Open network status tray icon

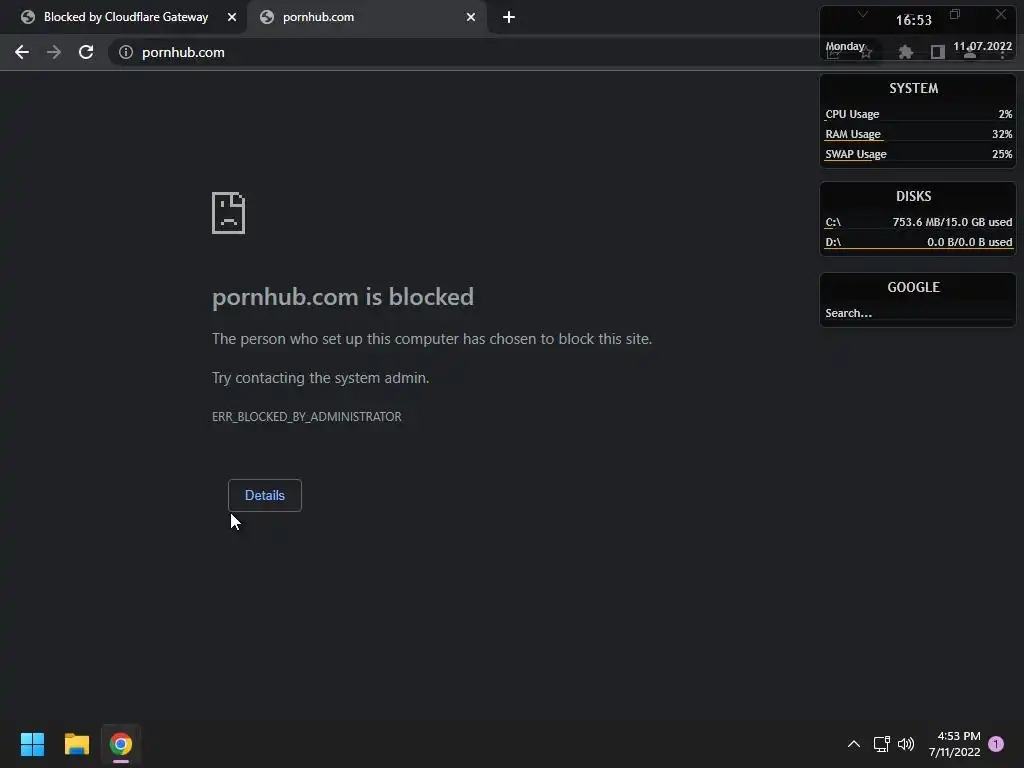point(882,744)
